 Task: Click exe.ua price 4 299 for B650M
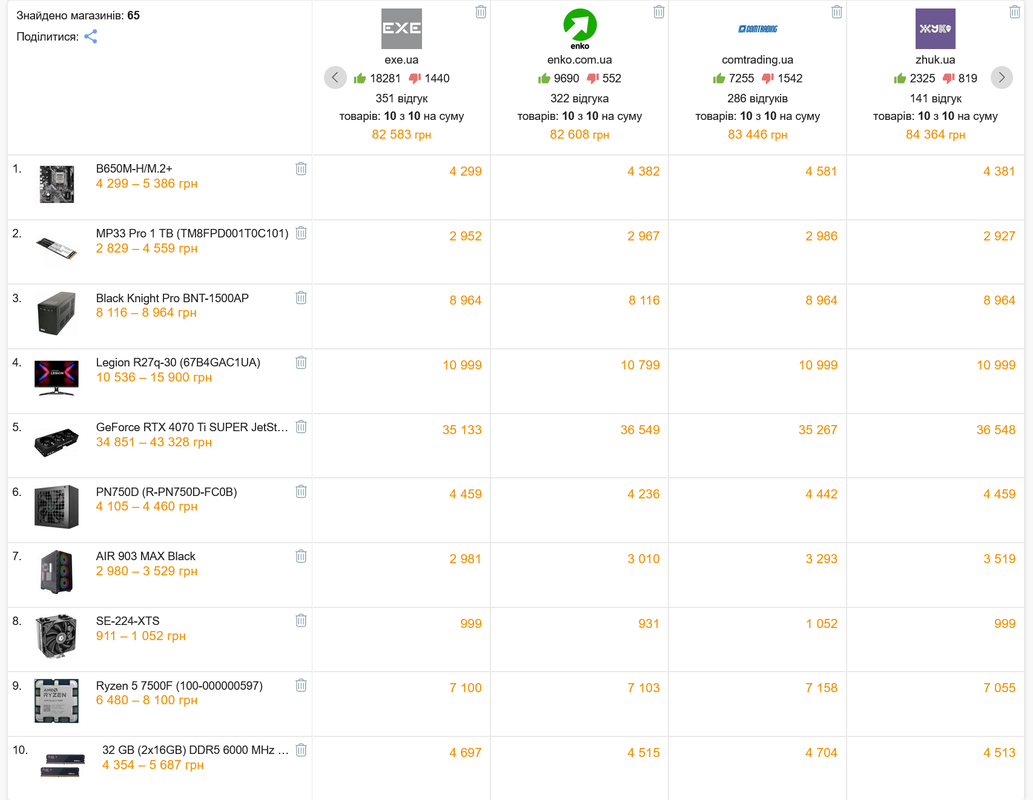tap(466, 171)
